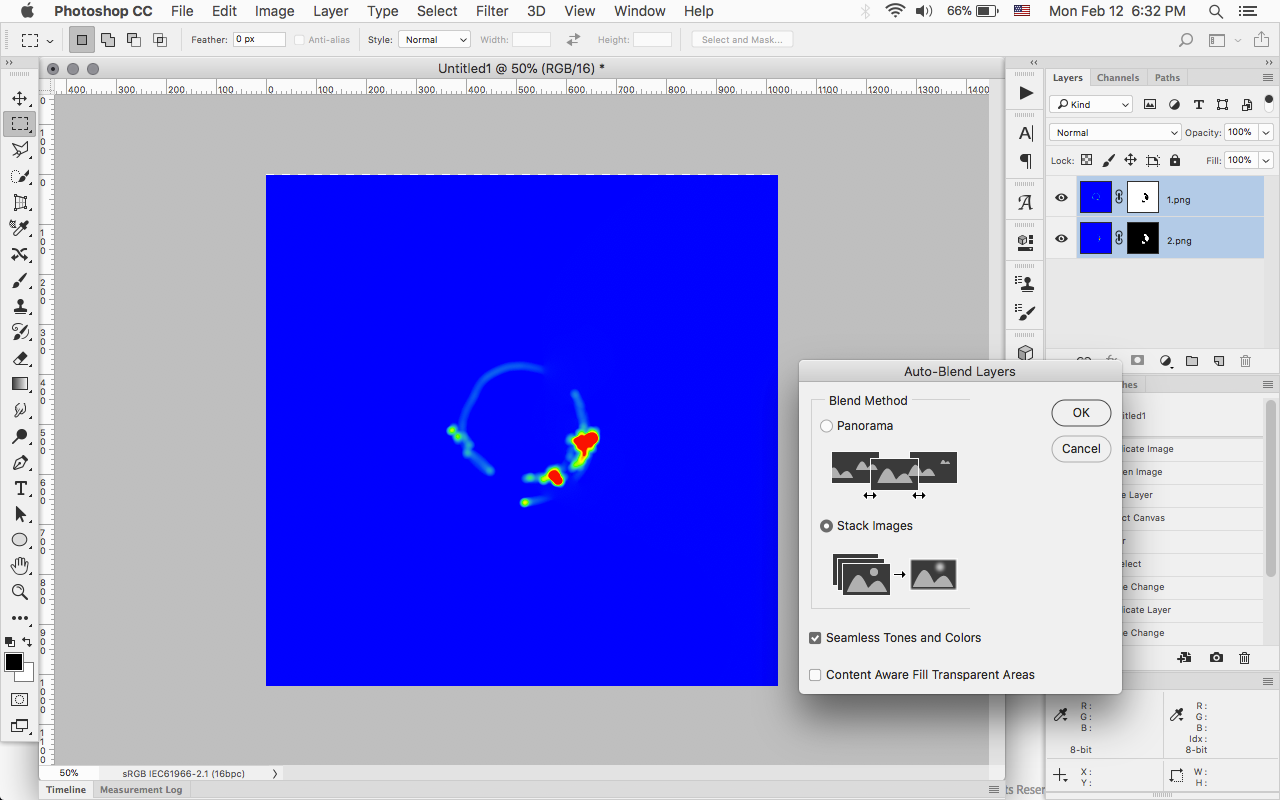Select the Brush tool in toolbox
This screenshot has width=1280, height=800.
tap(19, 280)
